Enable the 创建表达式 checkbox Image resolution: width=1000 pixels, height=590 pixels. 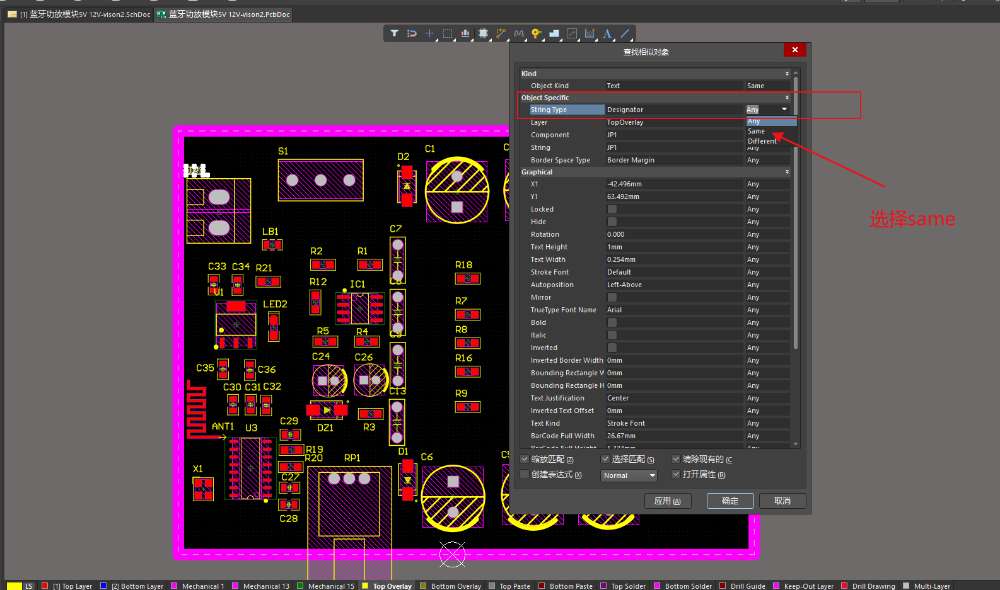[x=525, y=475]
